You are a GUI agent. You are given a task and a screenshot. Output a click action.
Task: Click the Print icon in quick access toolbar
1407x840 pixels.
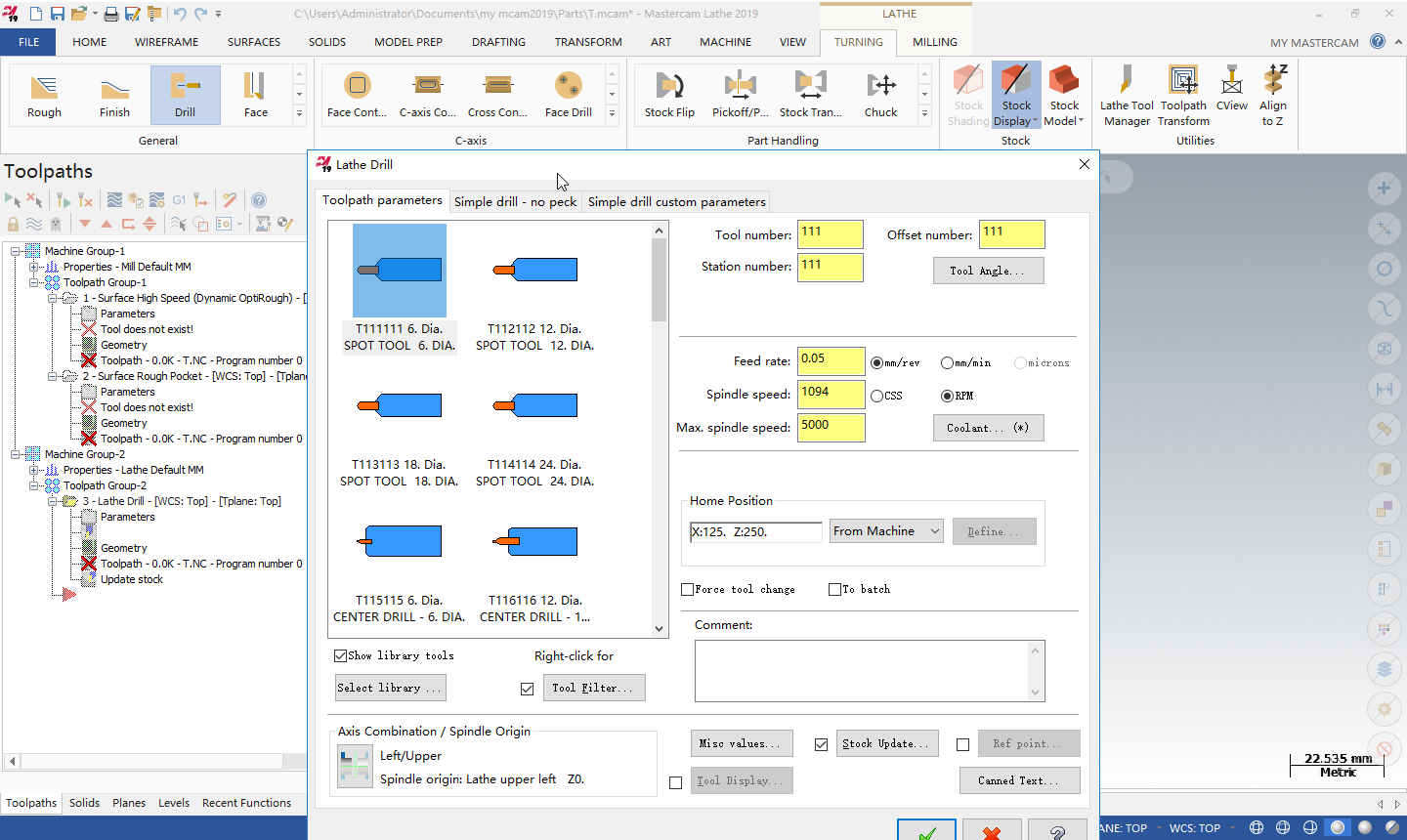pos(111,14)
